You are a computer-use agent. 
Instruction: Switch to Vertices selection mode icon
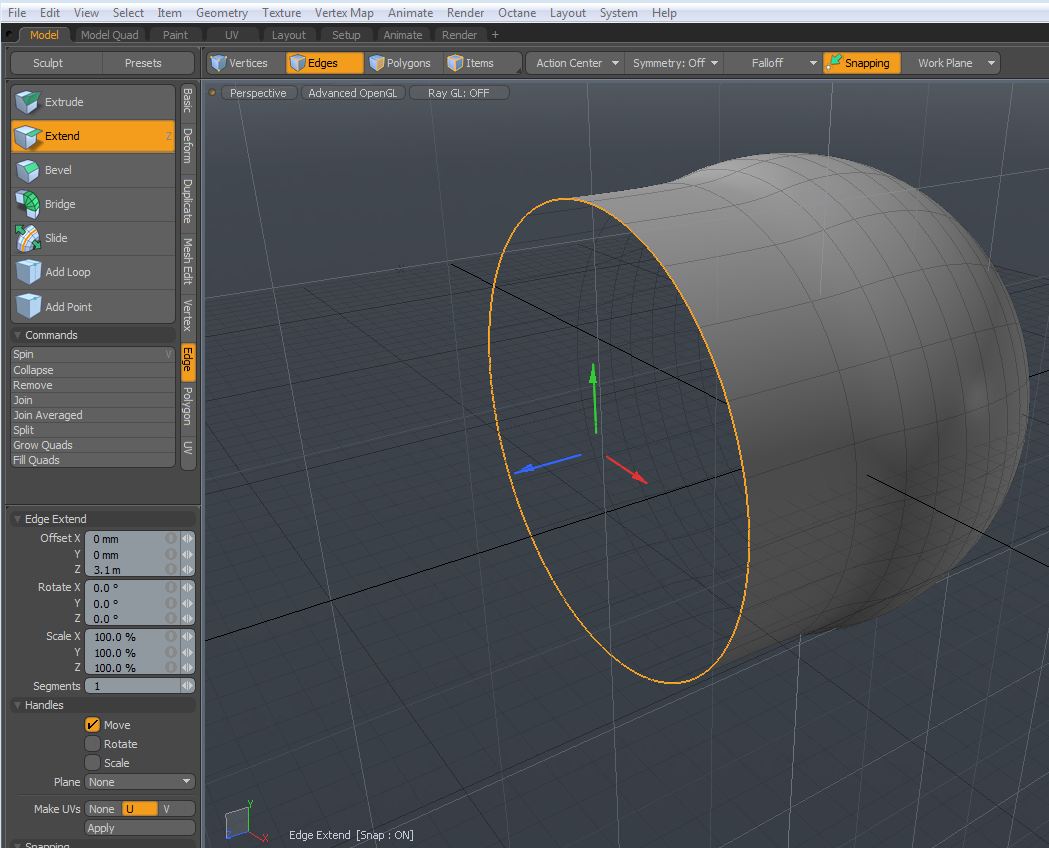coord(218,63)
